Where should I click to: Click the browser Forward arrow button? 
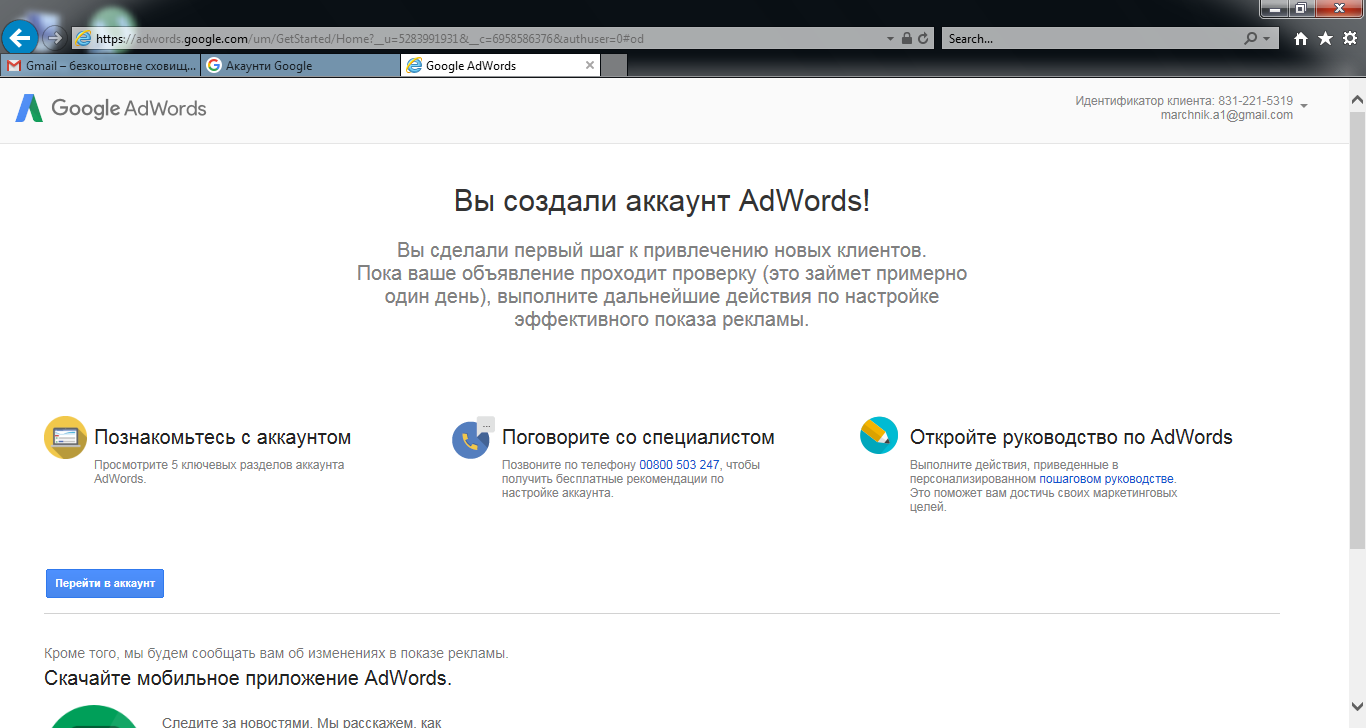(54, 39)
